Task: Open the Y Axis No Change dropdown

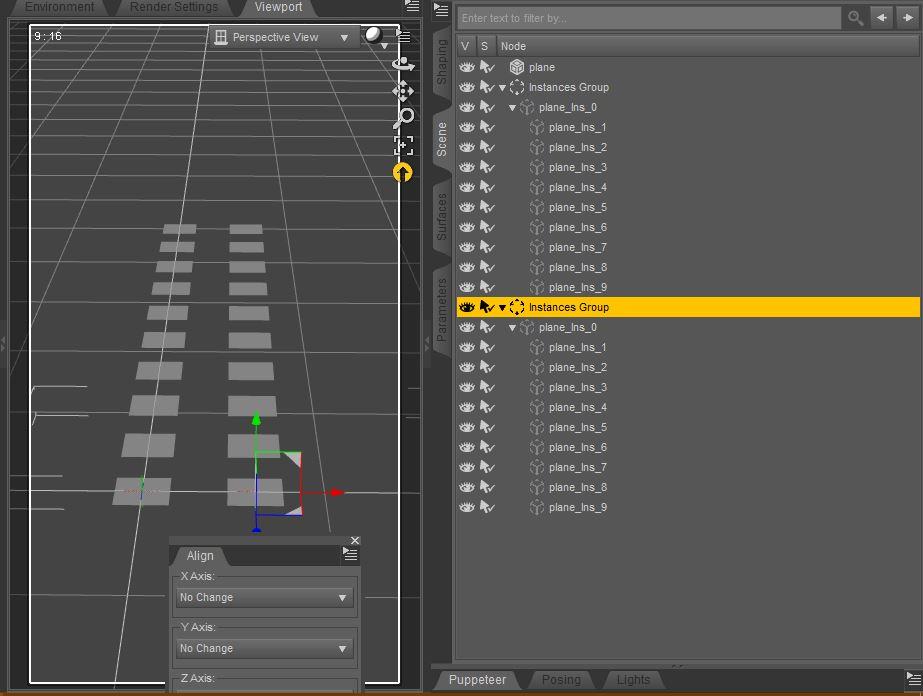Action: pyautogui.click(x=264, y=648)
